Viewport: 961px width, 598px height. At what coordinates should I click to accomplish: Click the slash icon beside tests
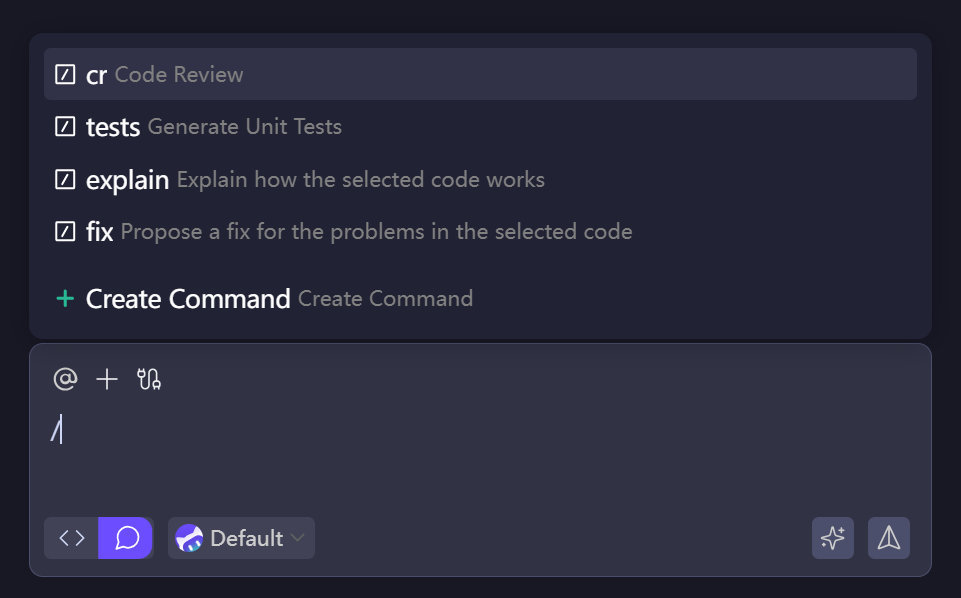[x=65, y=127]
